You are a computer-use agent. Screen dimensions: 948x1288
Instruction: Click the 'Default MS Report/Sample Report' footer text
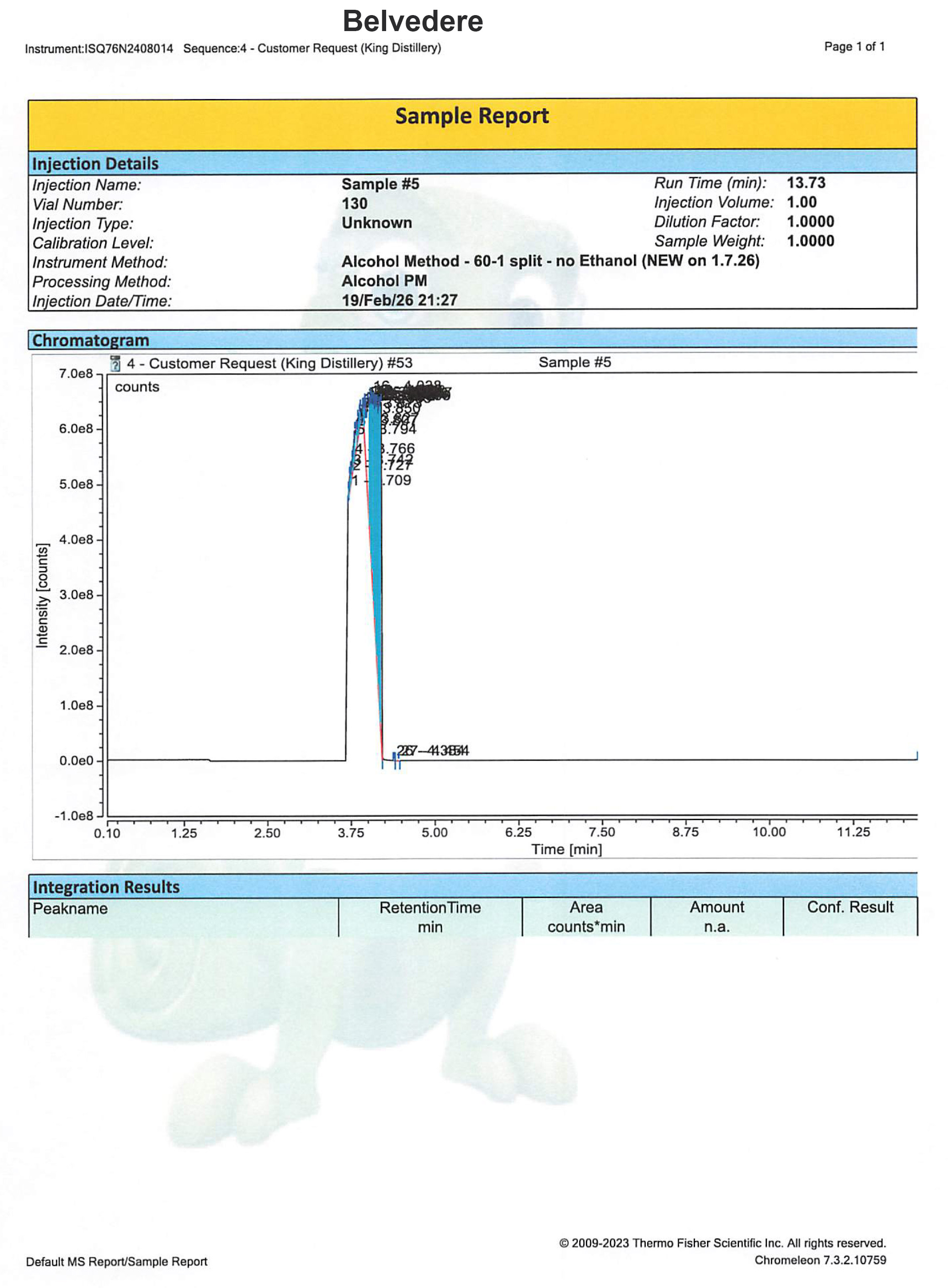pyautogui.click(x=116, y=1262)
